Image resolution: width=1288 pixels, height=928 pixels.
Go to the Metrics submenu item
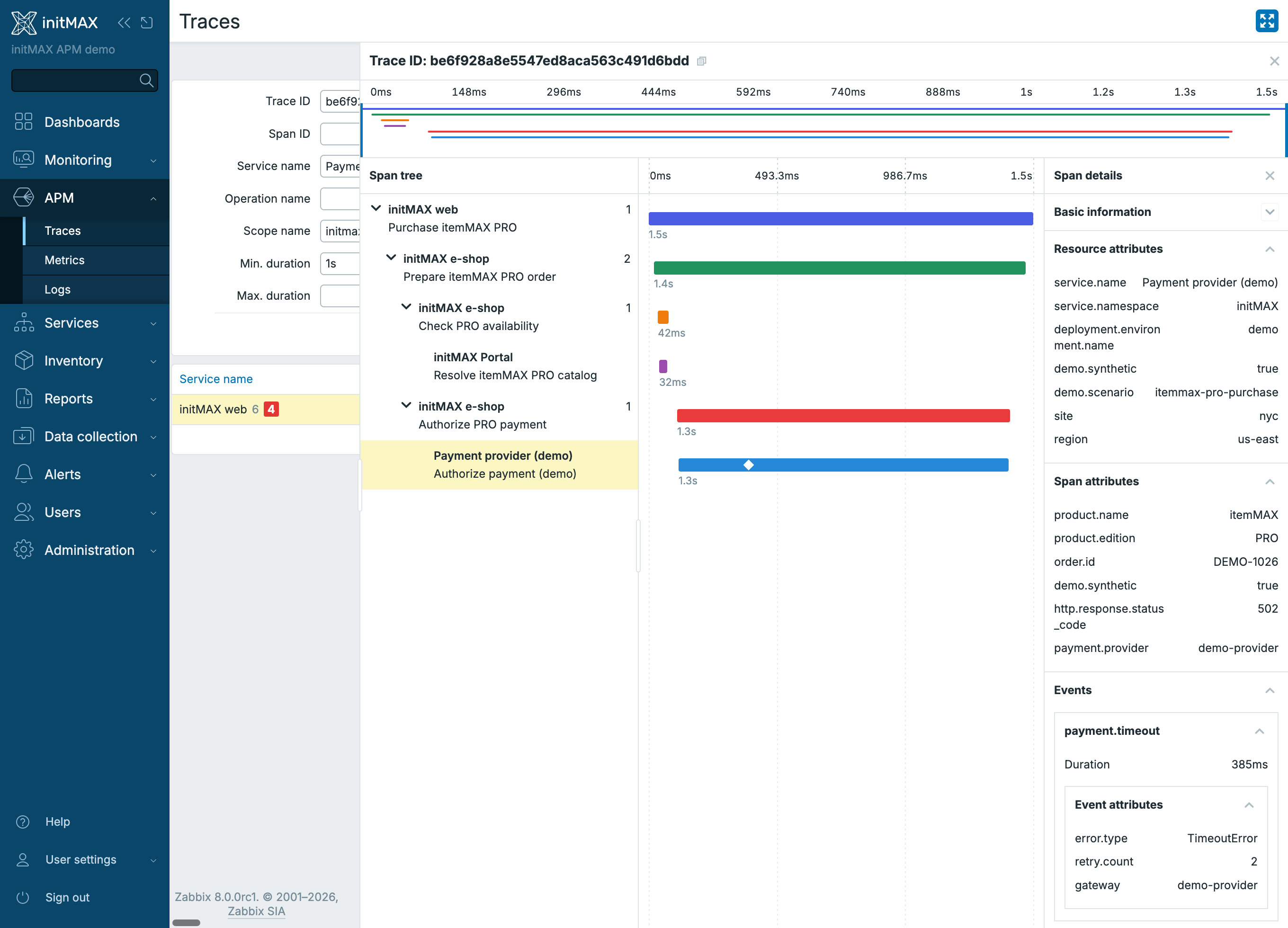[x=96, y=260]
